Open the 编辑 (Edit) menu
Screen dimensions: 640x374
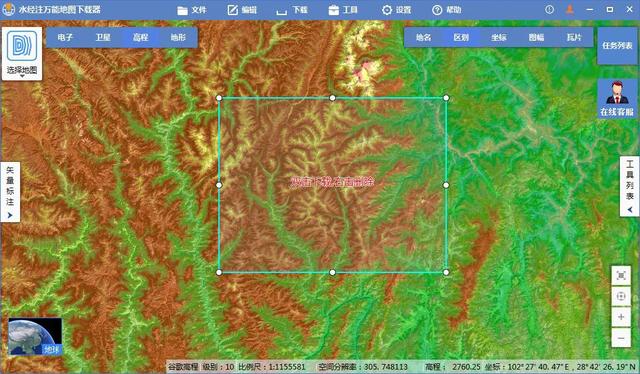click(242, 10)
